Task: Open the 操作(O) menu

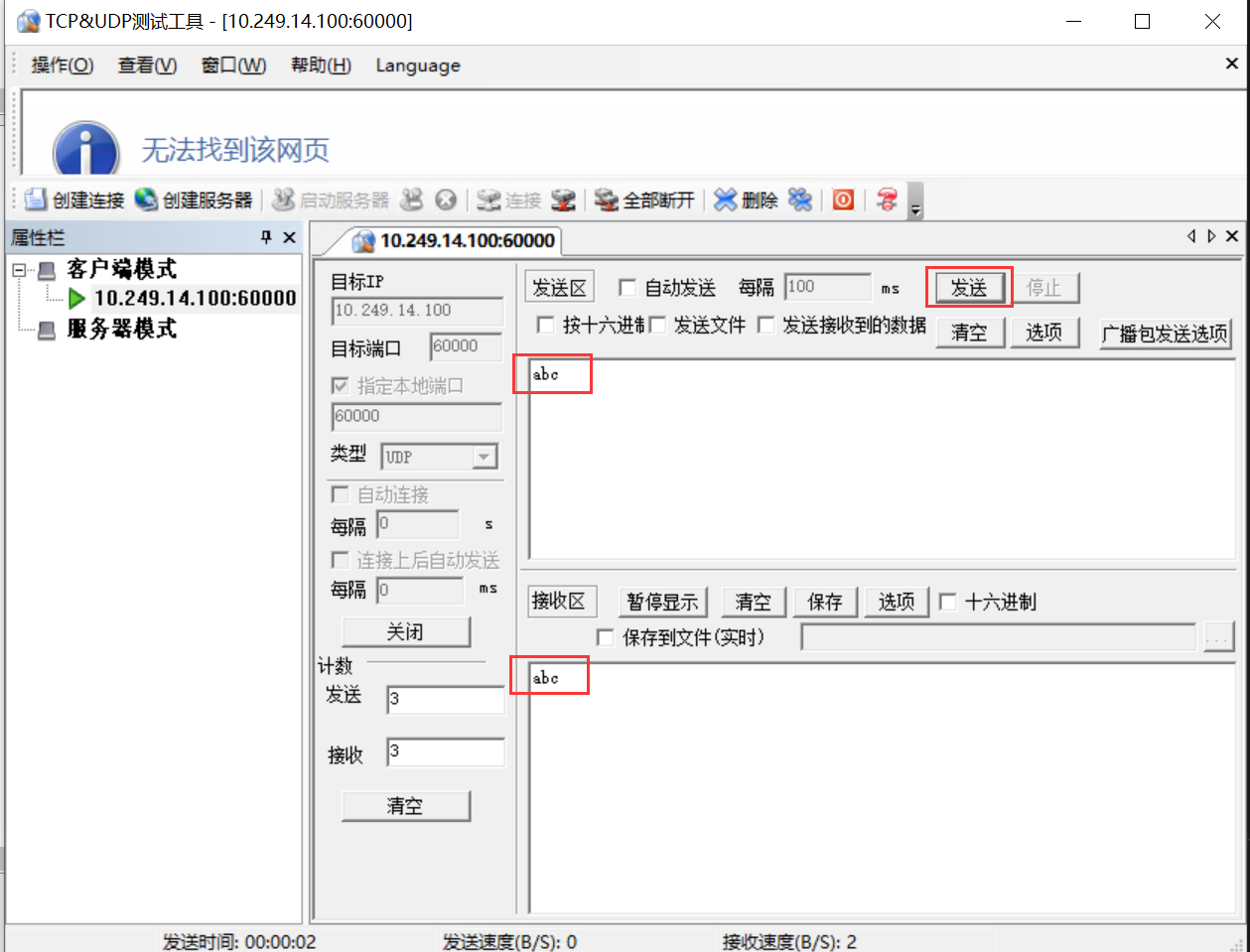Action: pos(63,66)
